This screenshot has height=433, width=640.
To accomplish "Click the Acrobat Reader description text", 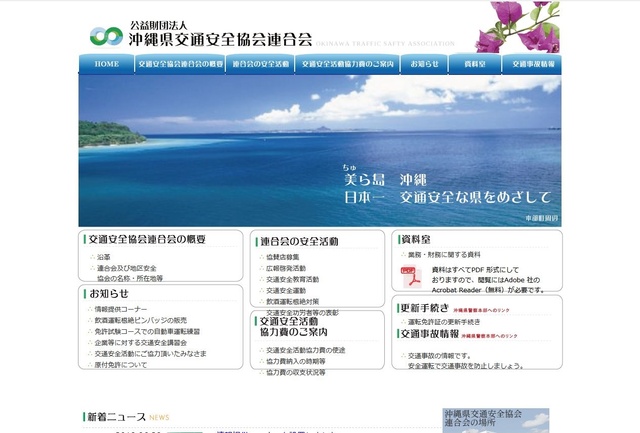I will (489, 280).
